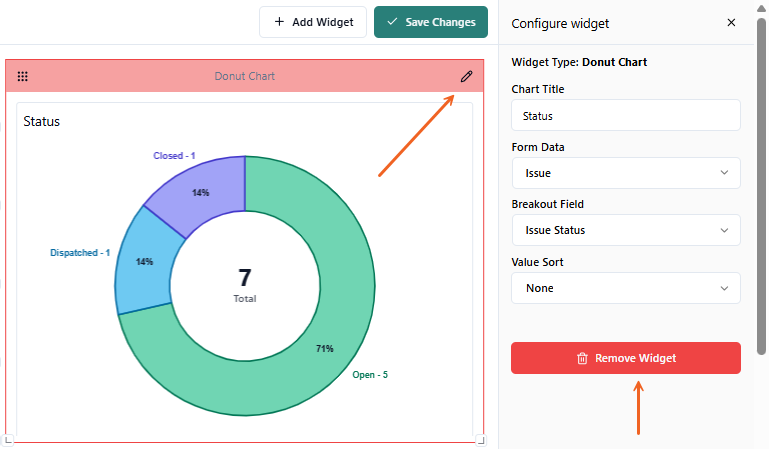
Task: Click the pencil edit icon on Donut Chart
Action: click(x=466, y=76)
